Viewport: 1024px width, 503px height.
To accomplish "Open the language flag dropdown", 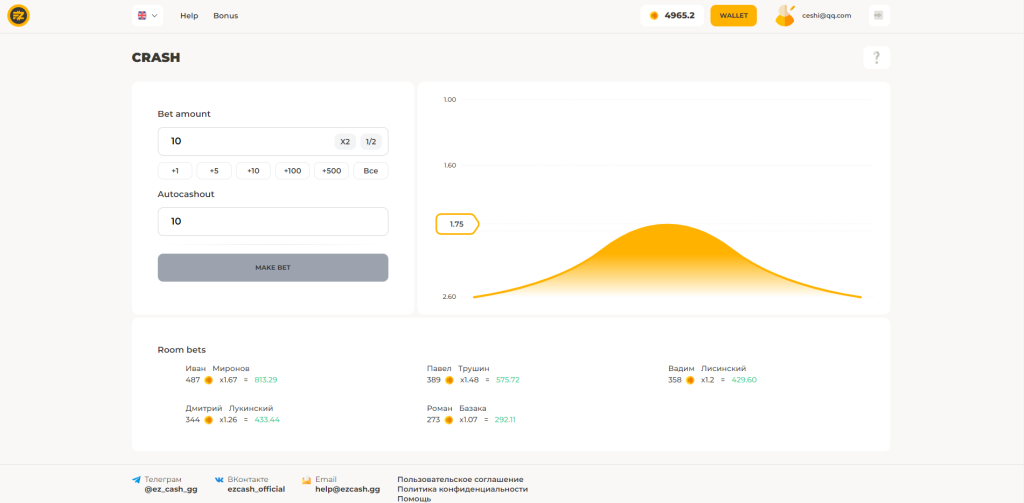I will [147, 16].
